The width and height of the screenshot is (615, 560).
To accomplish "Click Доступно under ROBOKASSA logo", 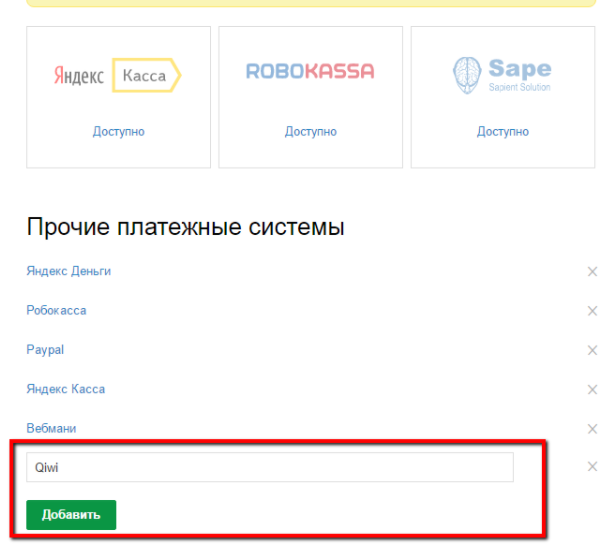I will coord(311,131).
